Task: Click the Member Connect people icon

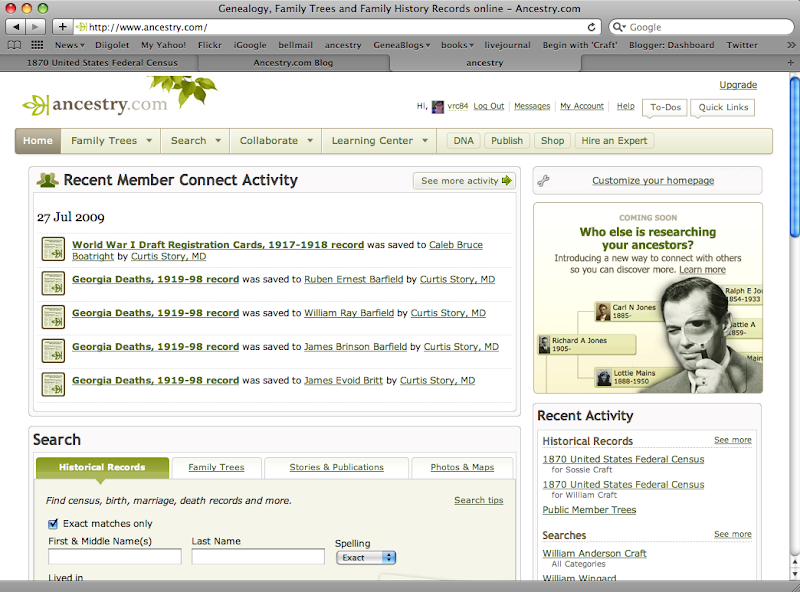Action: [47, 180]
